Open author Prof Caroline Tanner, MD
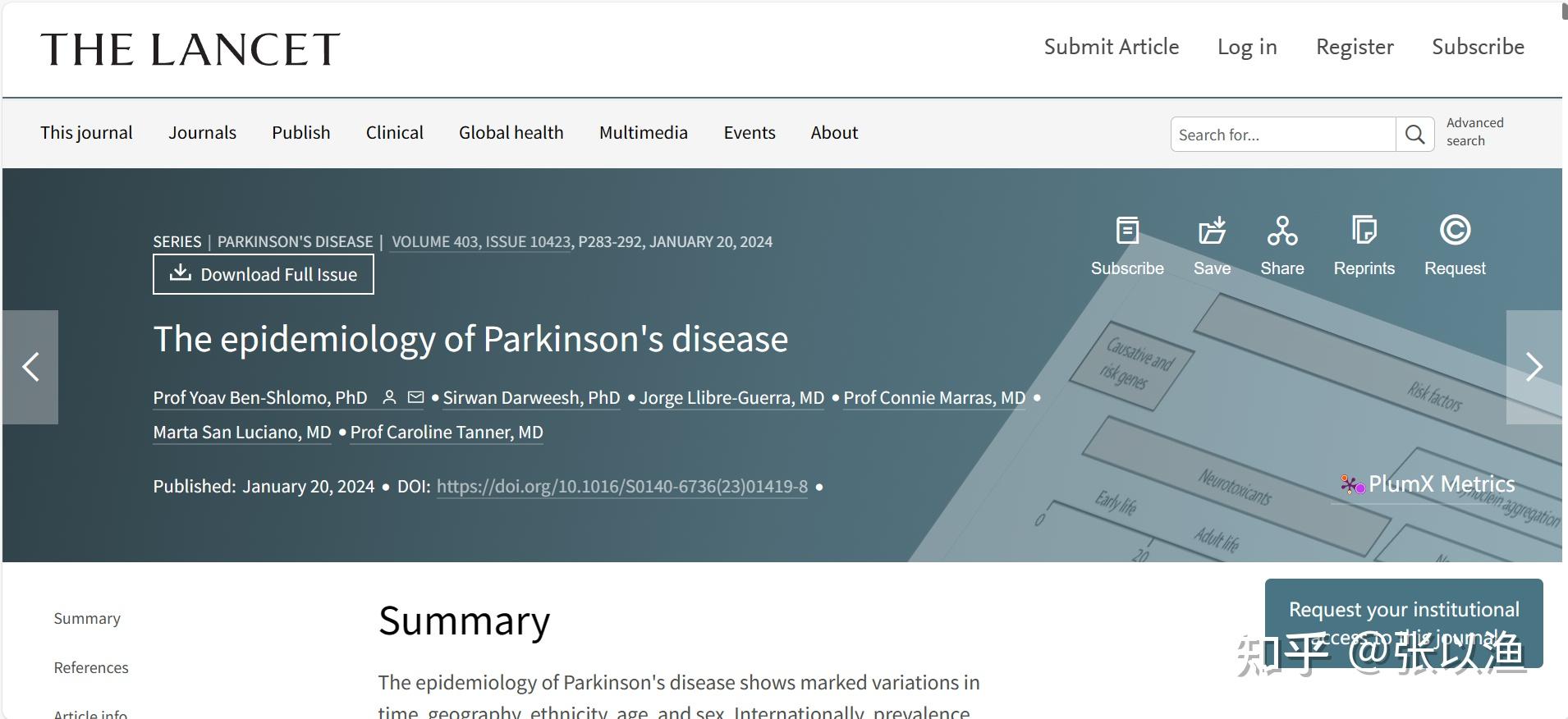The height and width of the screenshot is (719, 1568). 447,433
